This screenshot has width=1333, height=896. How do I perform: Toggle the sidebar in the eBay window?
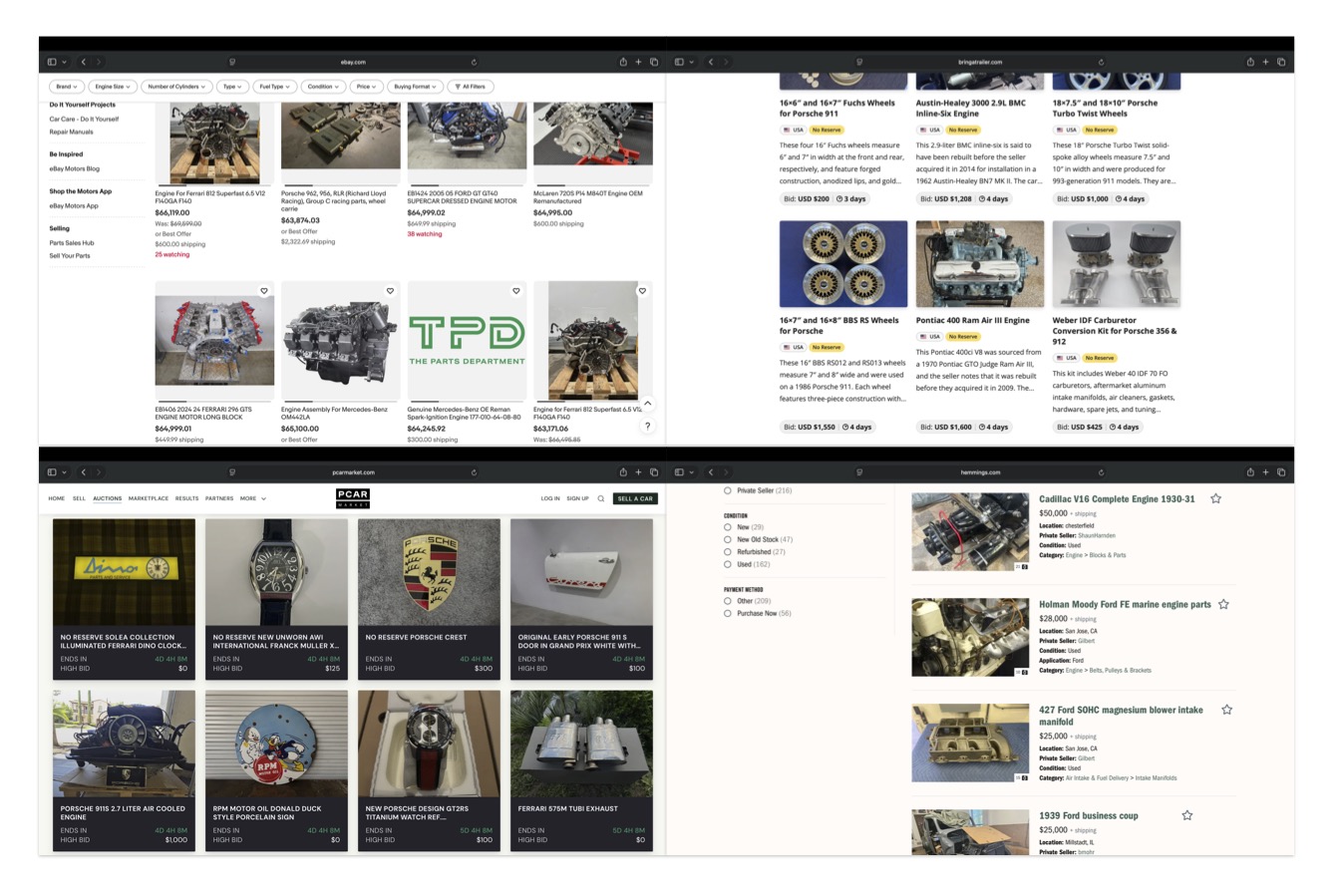(52, 62)
